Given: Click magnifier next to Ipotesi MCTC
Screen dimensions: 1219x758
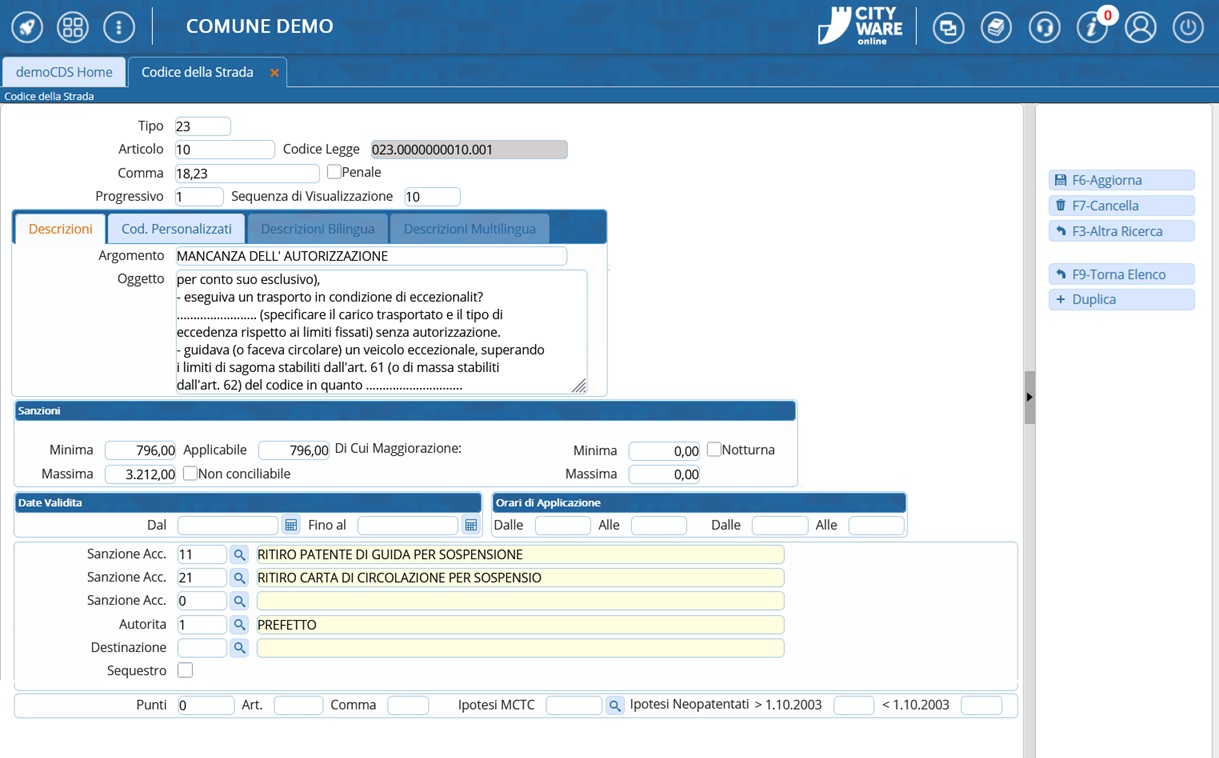Looking at the screenshot, I should click(615, 706).
